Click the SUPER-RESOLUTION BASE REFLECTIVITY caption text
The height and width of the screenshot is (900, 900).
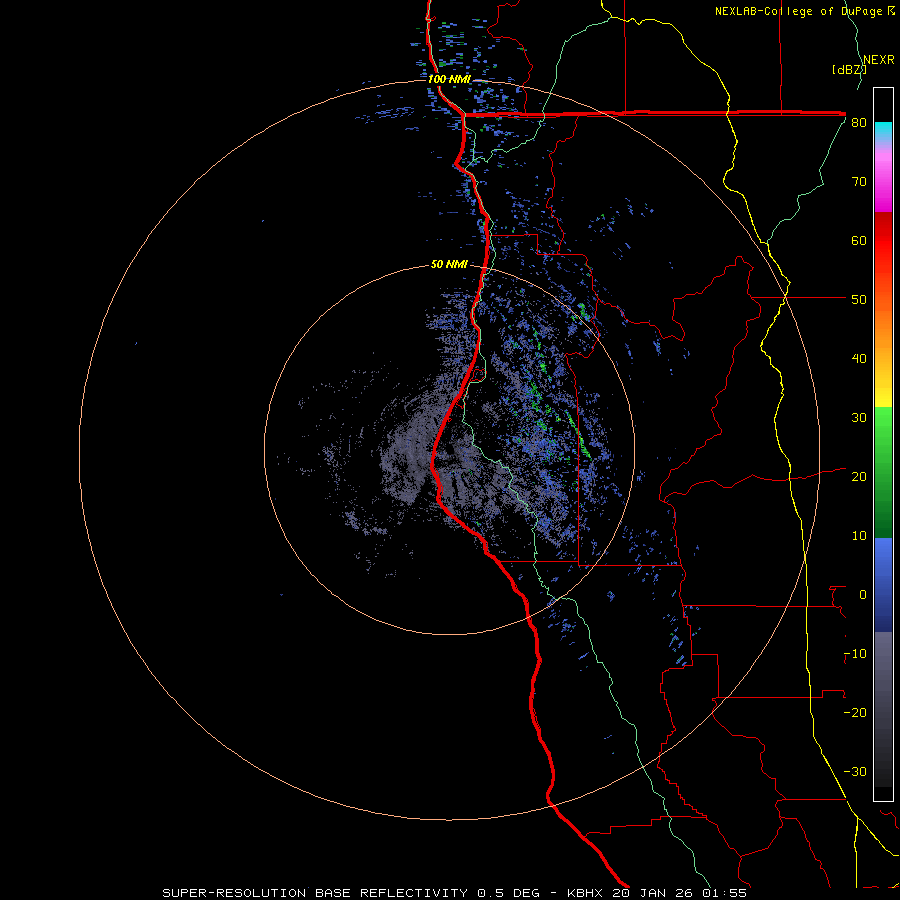(315, 893)
